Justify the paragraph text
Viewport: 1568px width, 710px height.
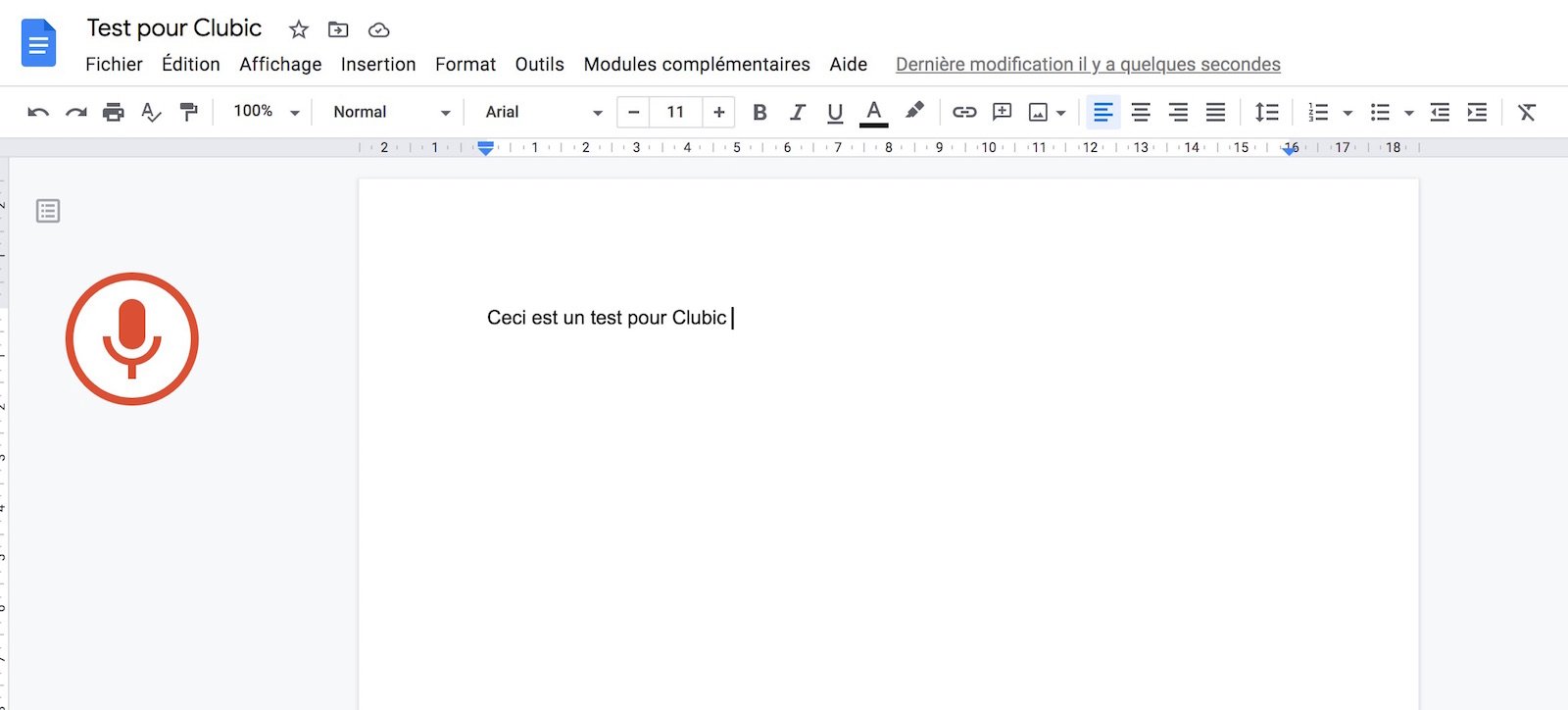pos(1215,112)
